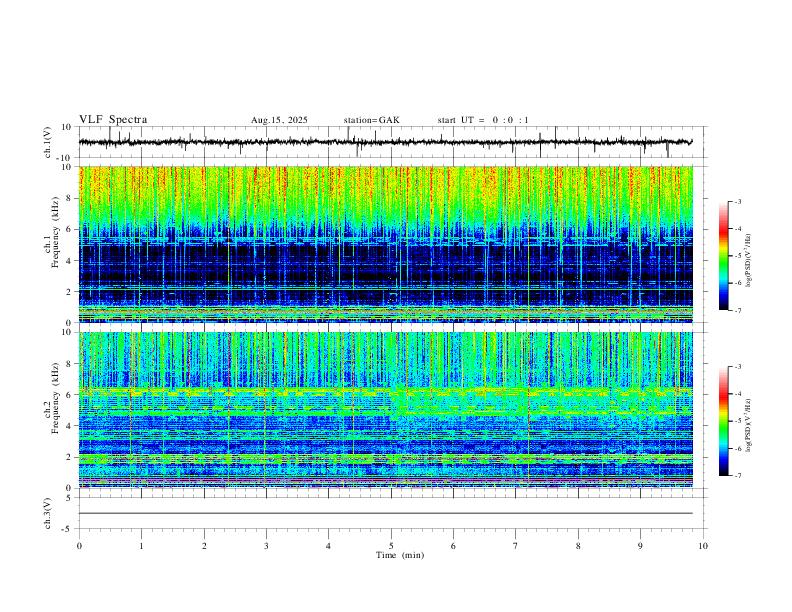
Task: Click the "-7" tick on the upper color bar
Action: (738, 310)
